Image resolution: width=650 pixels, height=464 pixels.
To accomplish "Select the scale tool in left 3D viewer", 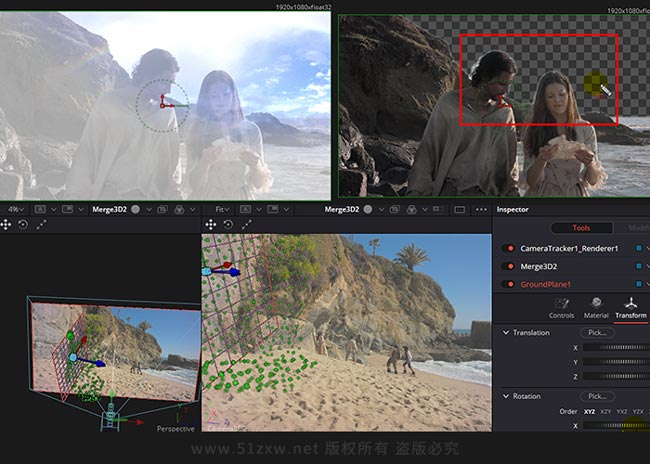I will click(x=41, y=225).
